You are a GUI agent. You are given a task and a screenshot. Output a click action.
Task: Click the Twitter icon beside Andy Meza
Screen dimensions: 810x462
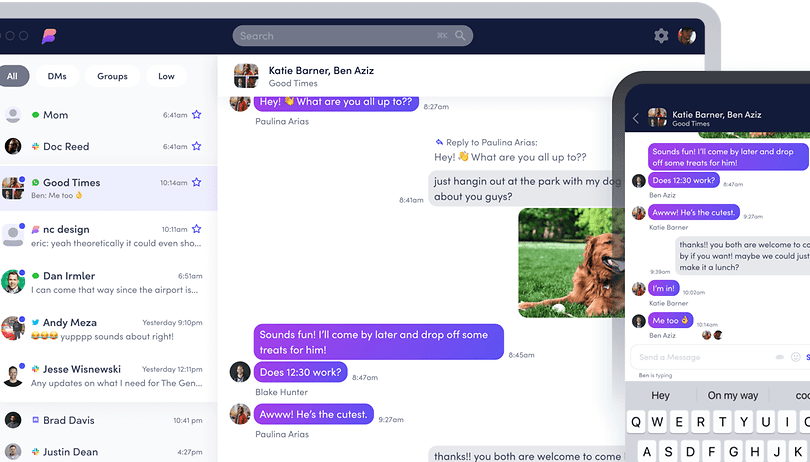coord(35,322)
